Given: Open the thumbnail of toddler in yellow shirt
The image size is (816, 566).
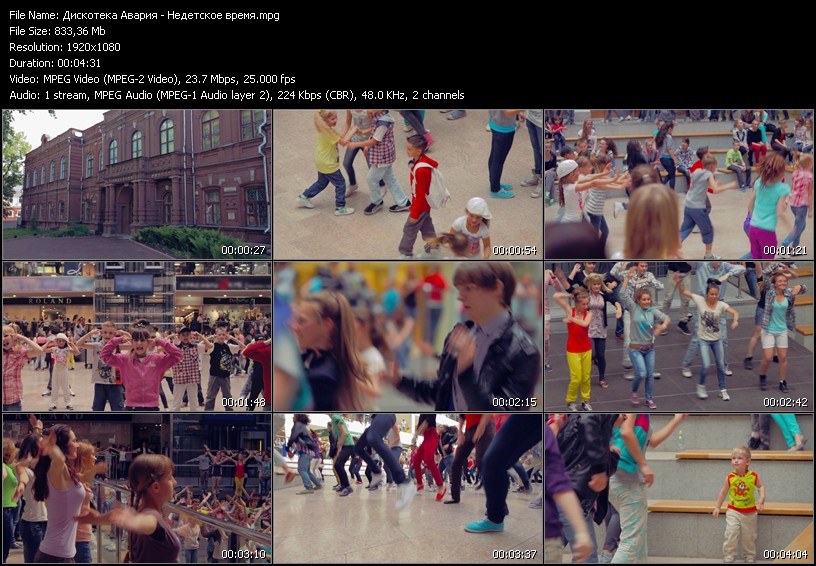Looking at the screenshot, I should tap(679, 488).
